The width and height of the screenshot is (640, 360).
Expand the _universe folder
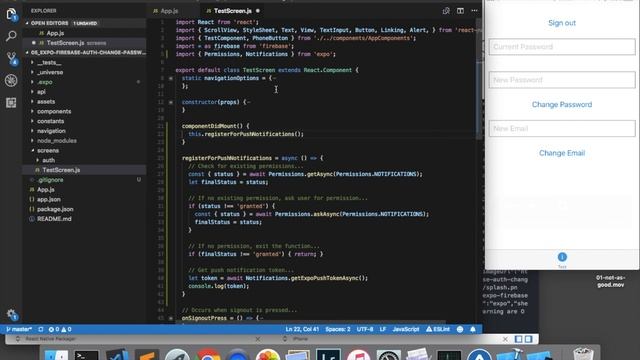[50, 72]
